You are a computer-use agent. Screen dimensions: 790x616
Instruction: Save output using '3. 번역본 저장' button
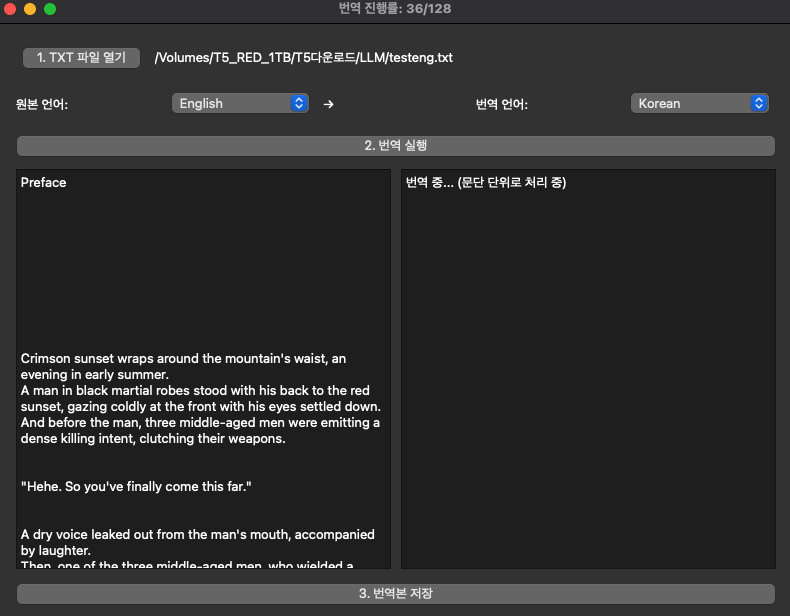[x=395, y=594]
